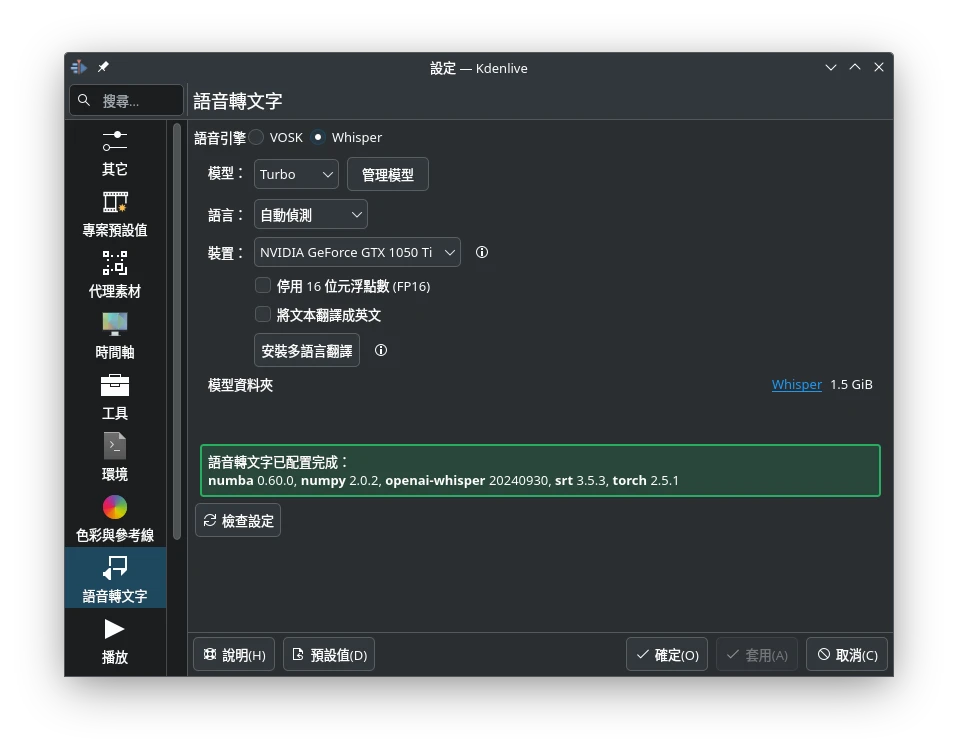958x753 pixels.
Task: Click the sidebar vertical scrollbar
Action: (x=177, y=330)
